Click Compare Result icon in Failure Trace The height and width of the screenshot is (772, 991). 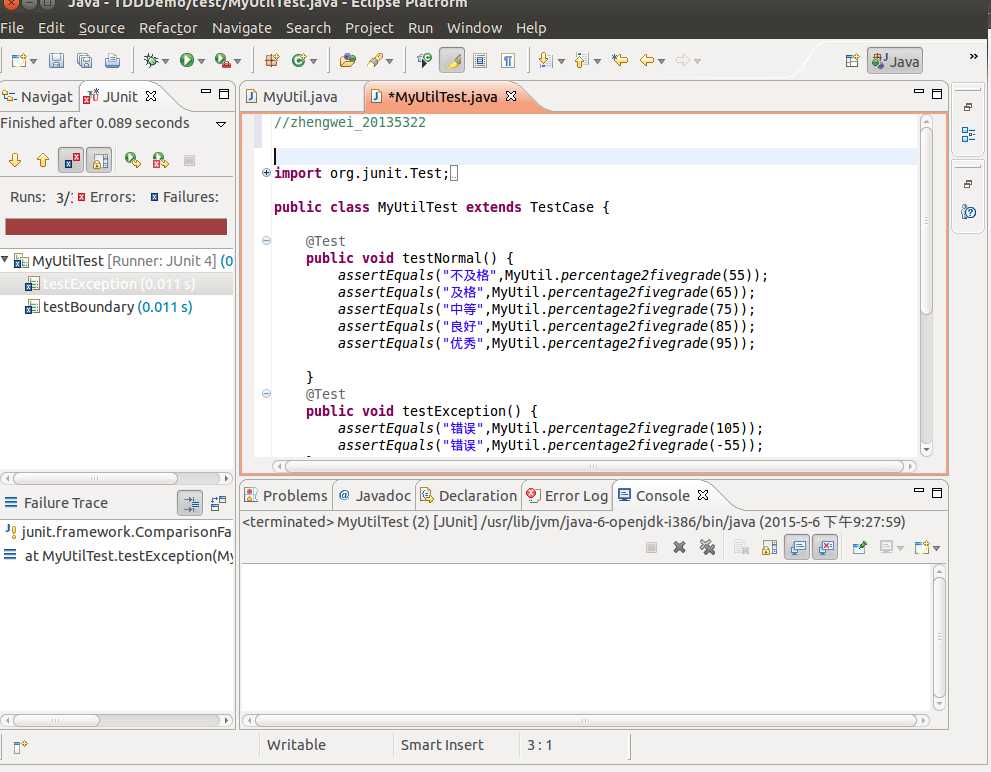click(218, 503)
